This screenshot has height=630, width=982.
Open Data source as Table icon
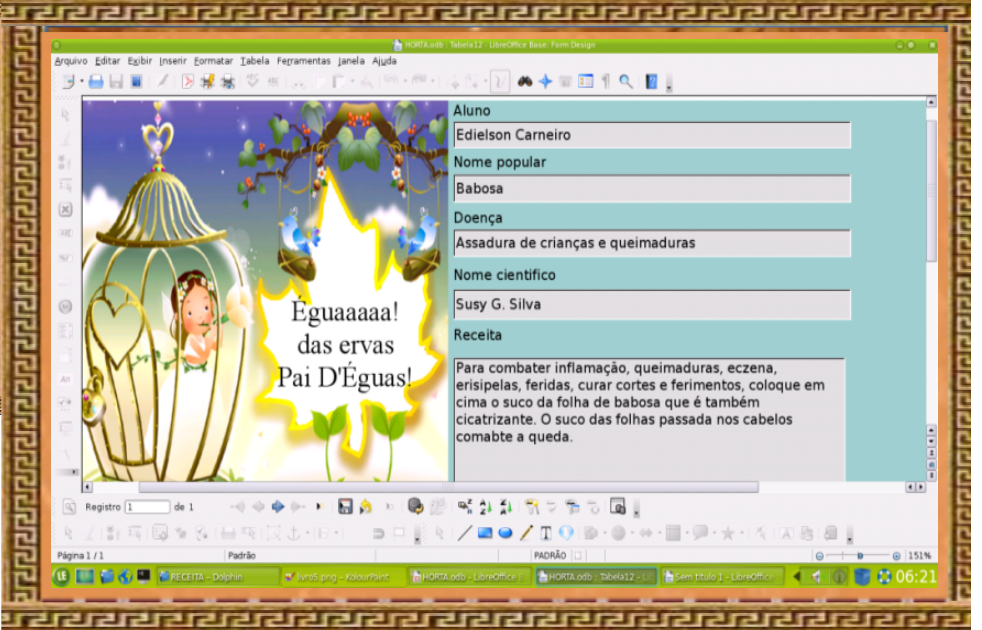[618, 506]
